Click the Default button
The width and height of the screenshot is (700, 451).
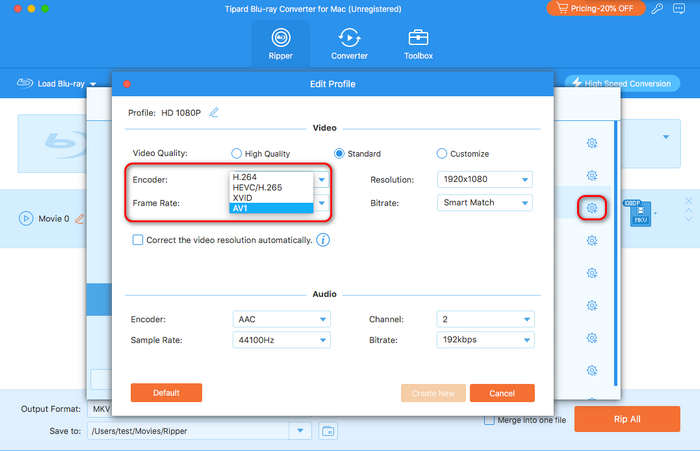(166, 393)
